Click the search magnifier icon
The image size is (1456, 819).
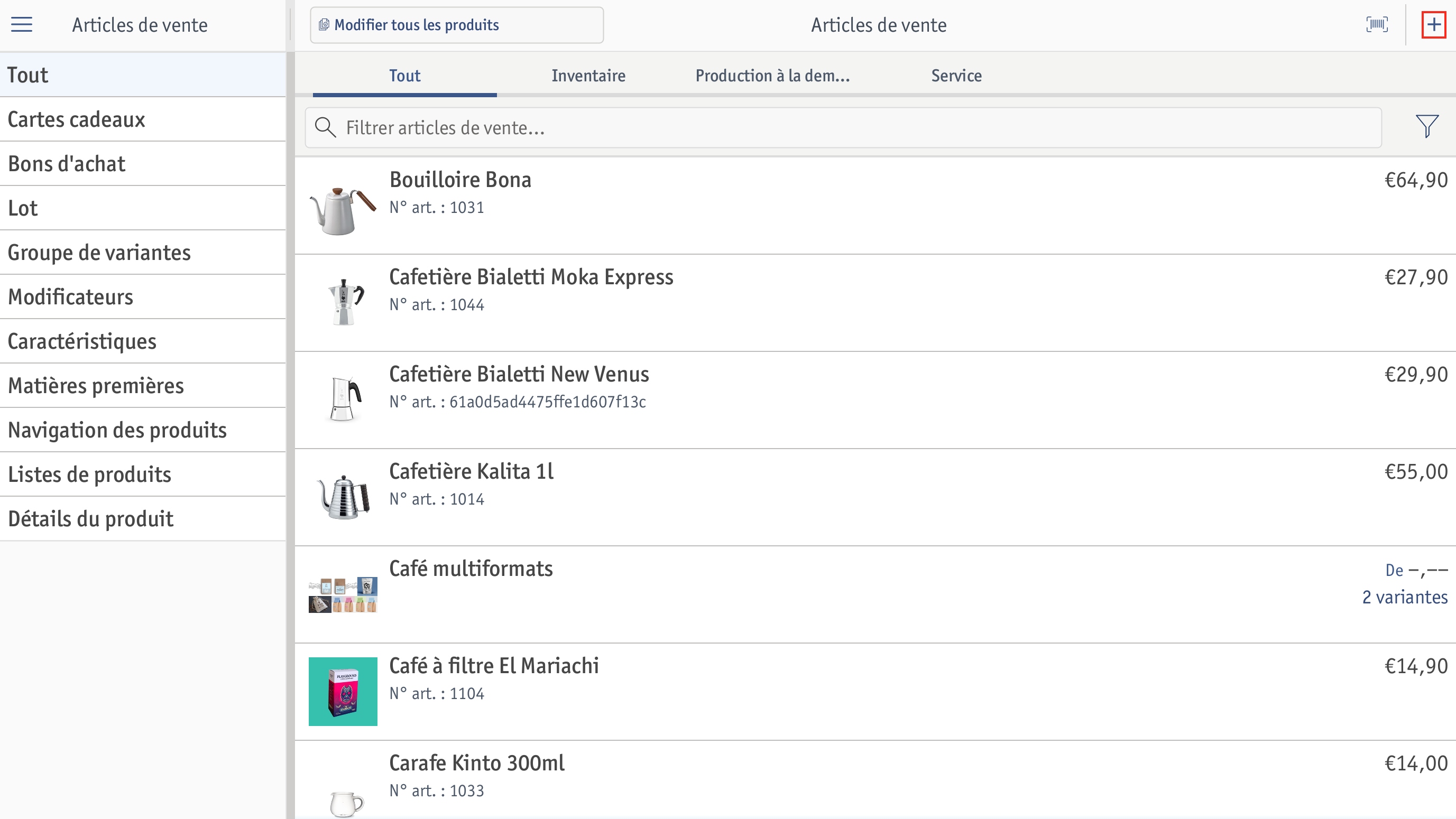point(325,128)
